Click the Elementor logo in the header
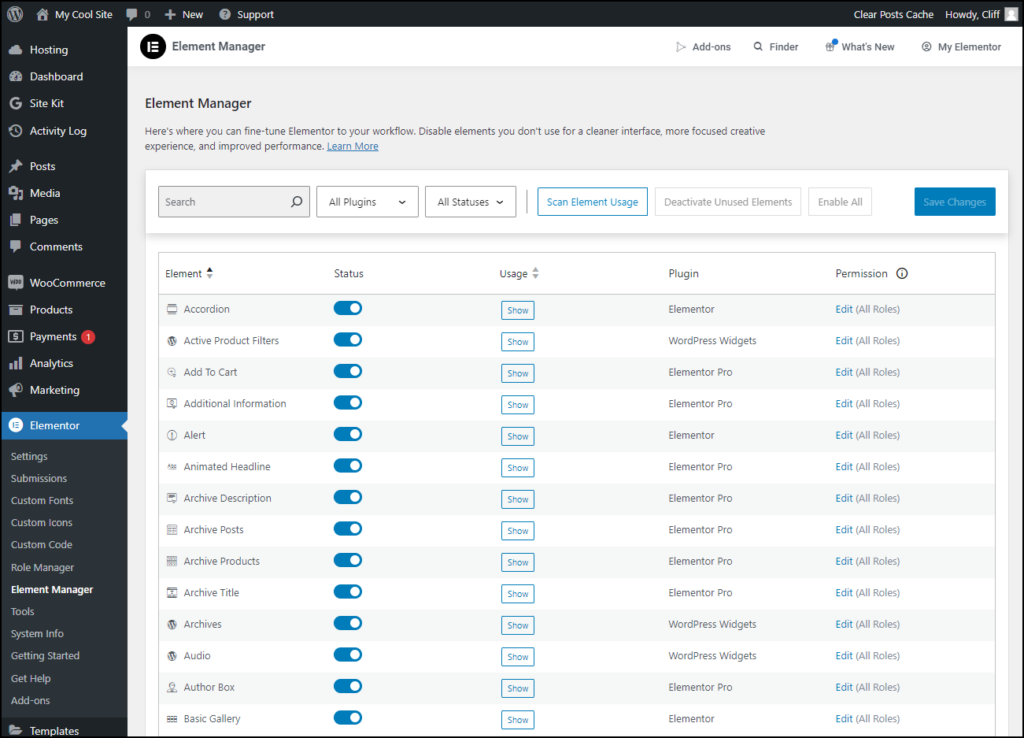Viewport: 1024px width, 738px height. (x=152, y=46)
